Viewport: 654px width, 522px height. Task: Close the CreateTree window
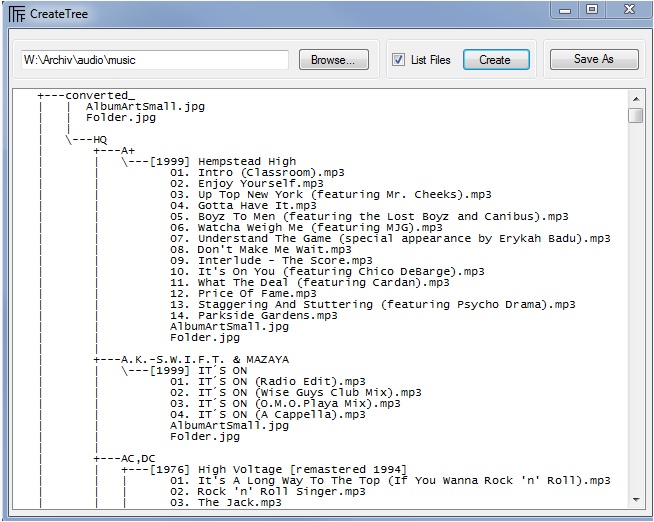point(629,9)
